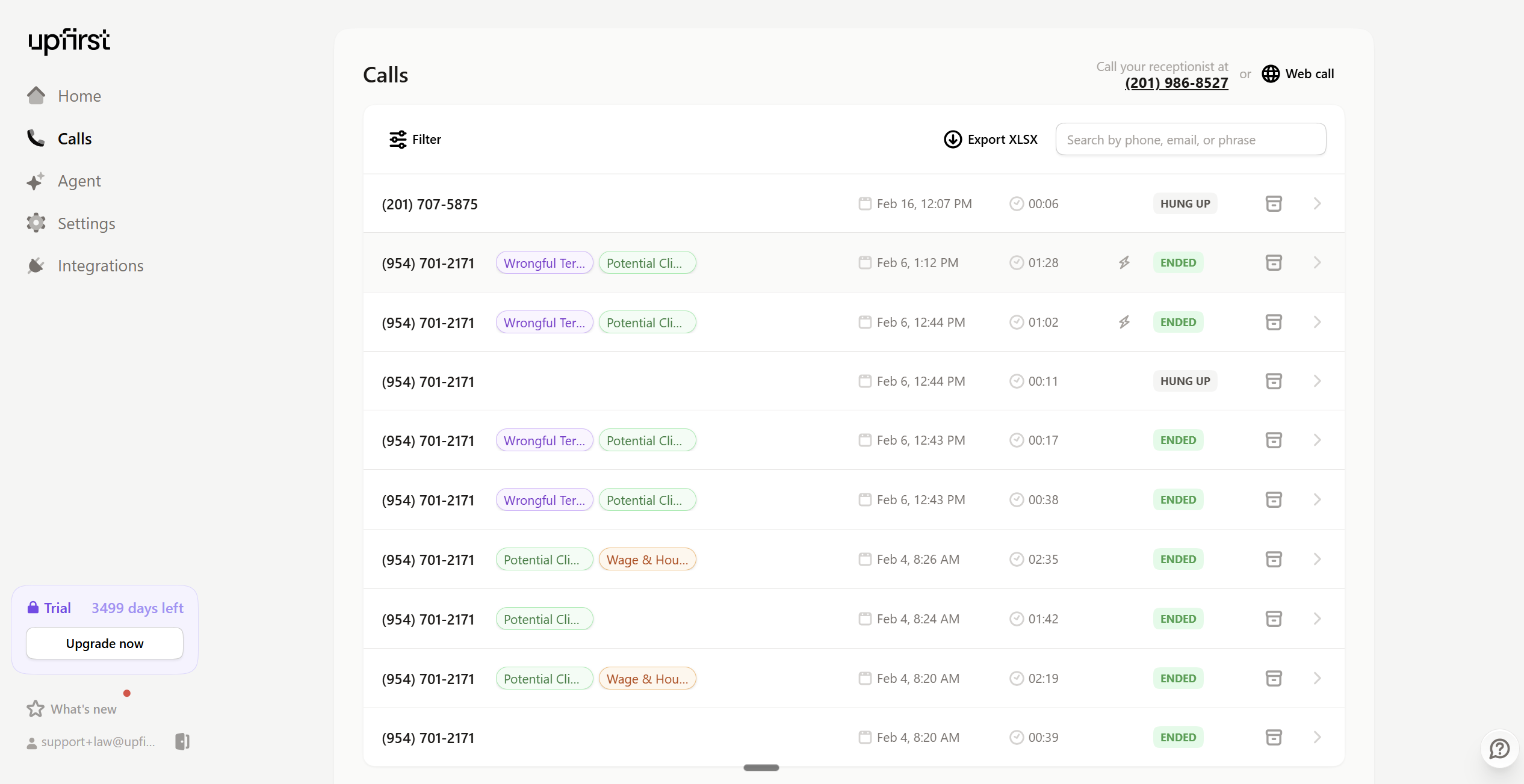This screenshot has height=784, width=1524.
Task: Click the What's new star icon
Action: [36, 709]
